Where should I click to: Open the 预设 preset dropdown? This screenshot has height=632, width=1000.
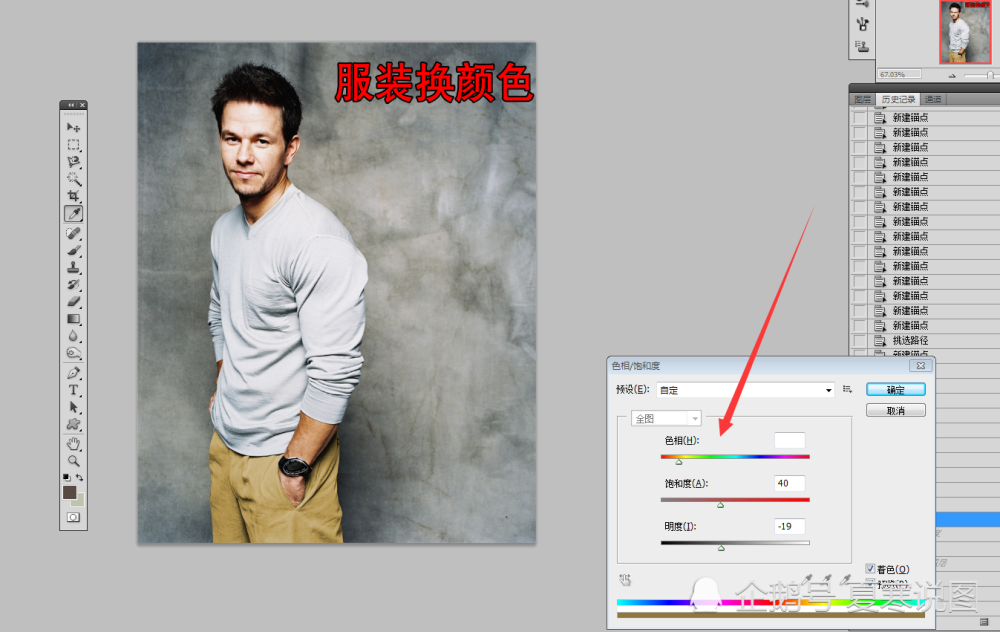point(746,390)
